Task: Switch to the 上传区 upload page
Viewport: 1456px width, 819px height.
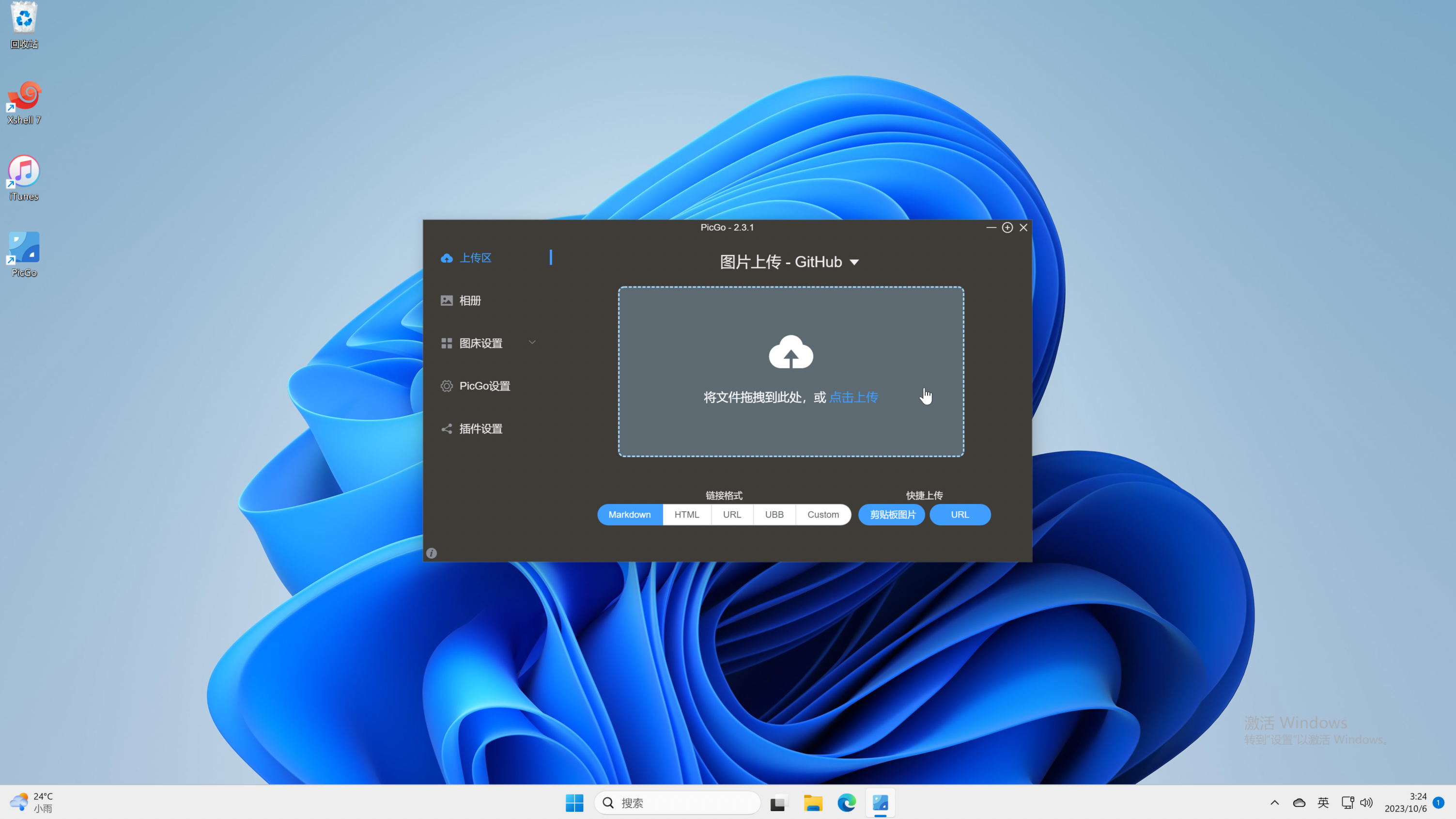Action: point(475,258)
